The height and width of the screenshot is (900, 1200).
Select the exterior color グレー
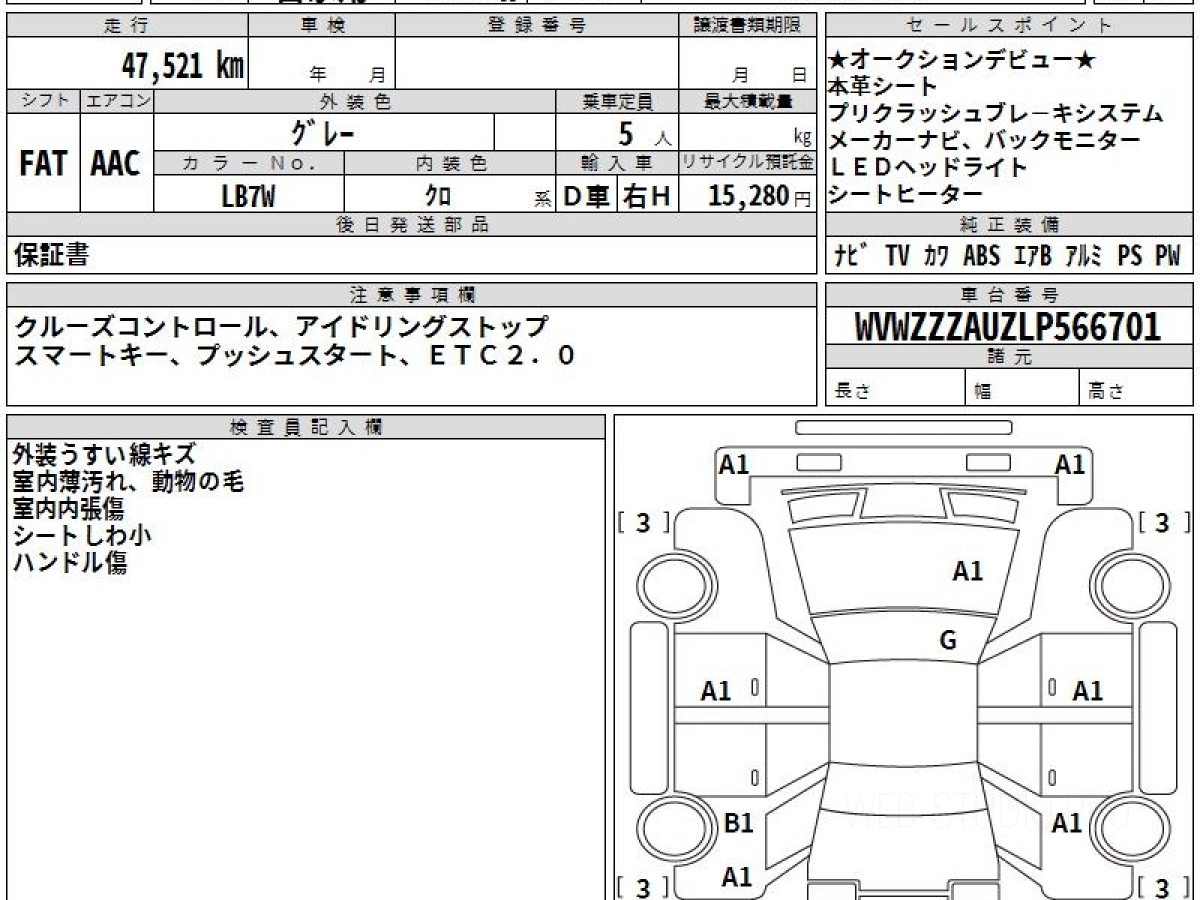tap(323, 132)
